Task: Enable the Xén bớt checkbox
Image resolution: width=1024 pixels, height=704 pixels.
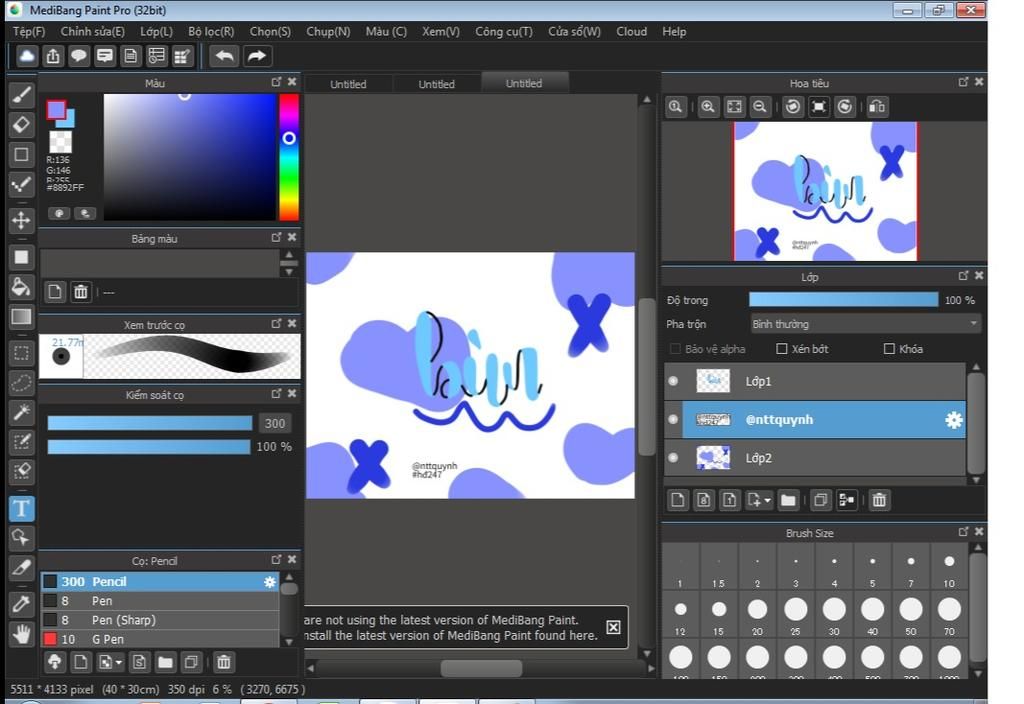Action: 782,349
